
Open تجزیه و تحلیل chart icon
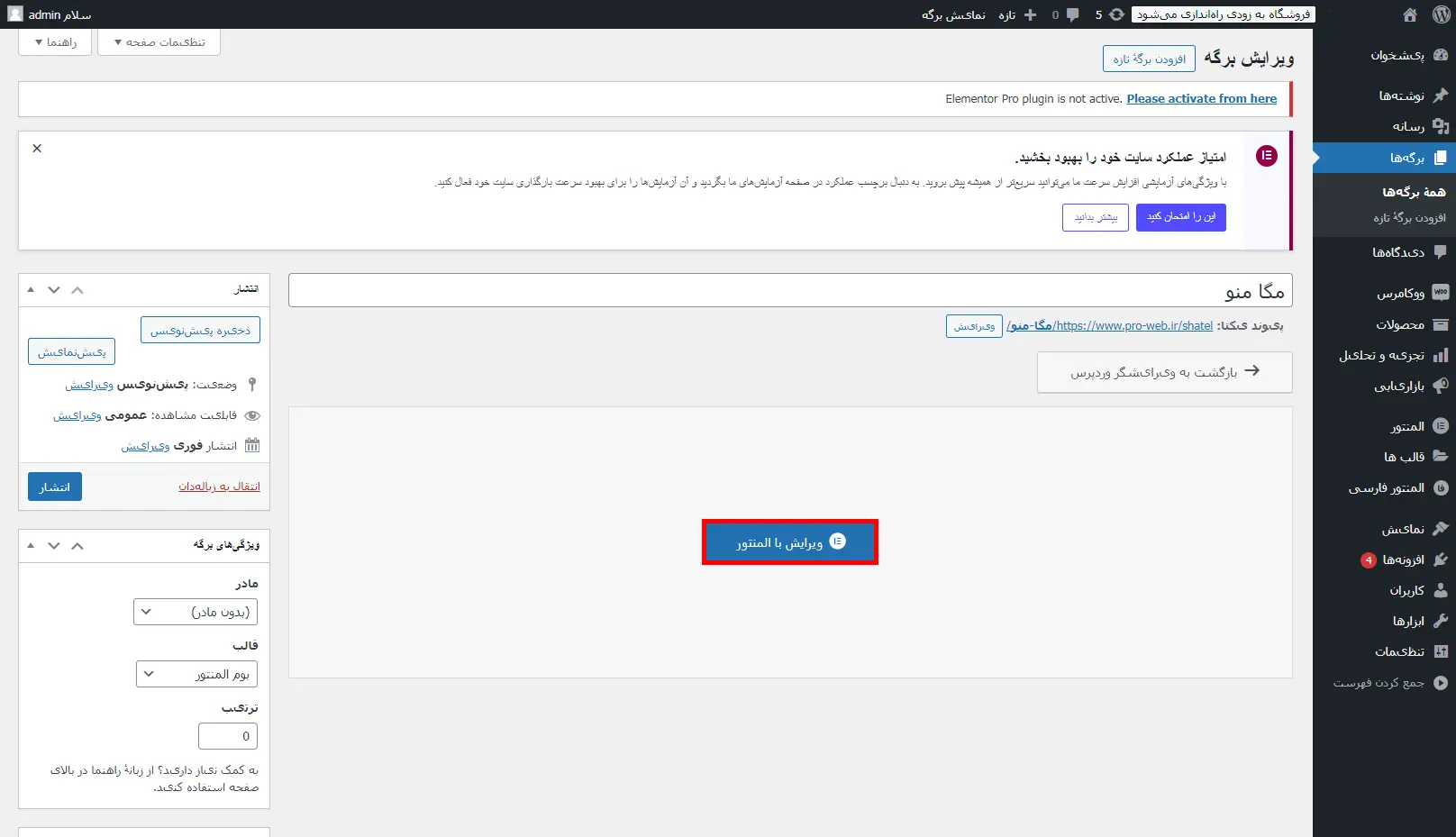pyautogui.click(x=1440, y=355)
